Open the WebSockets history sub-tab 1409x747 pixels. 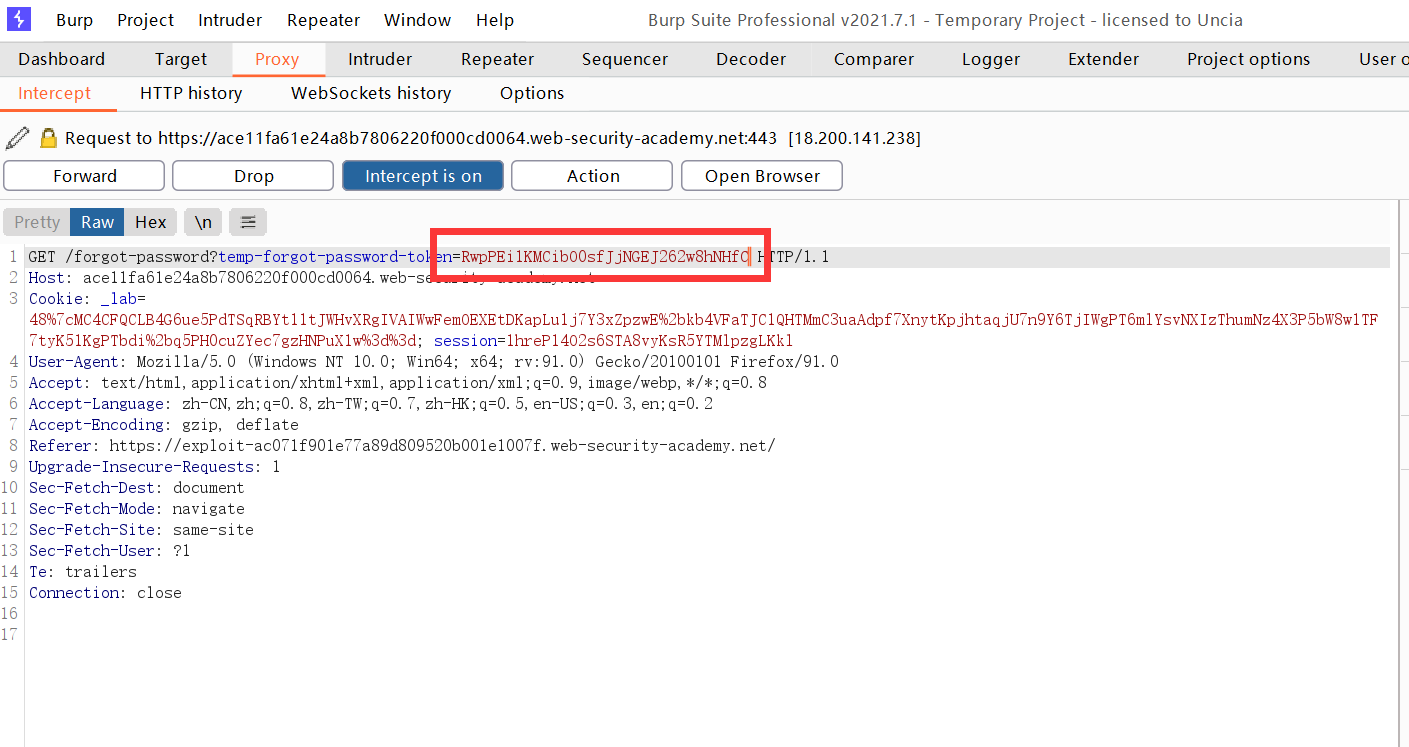pos(371,93)
